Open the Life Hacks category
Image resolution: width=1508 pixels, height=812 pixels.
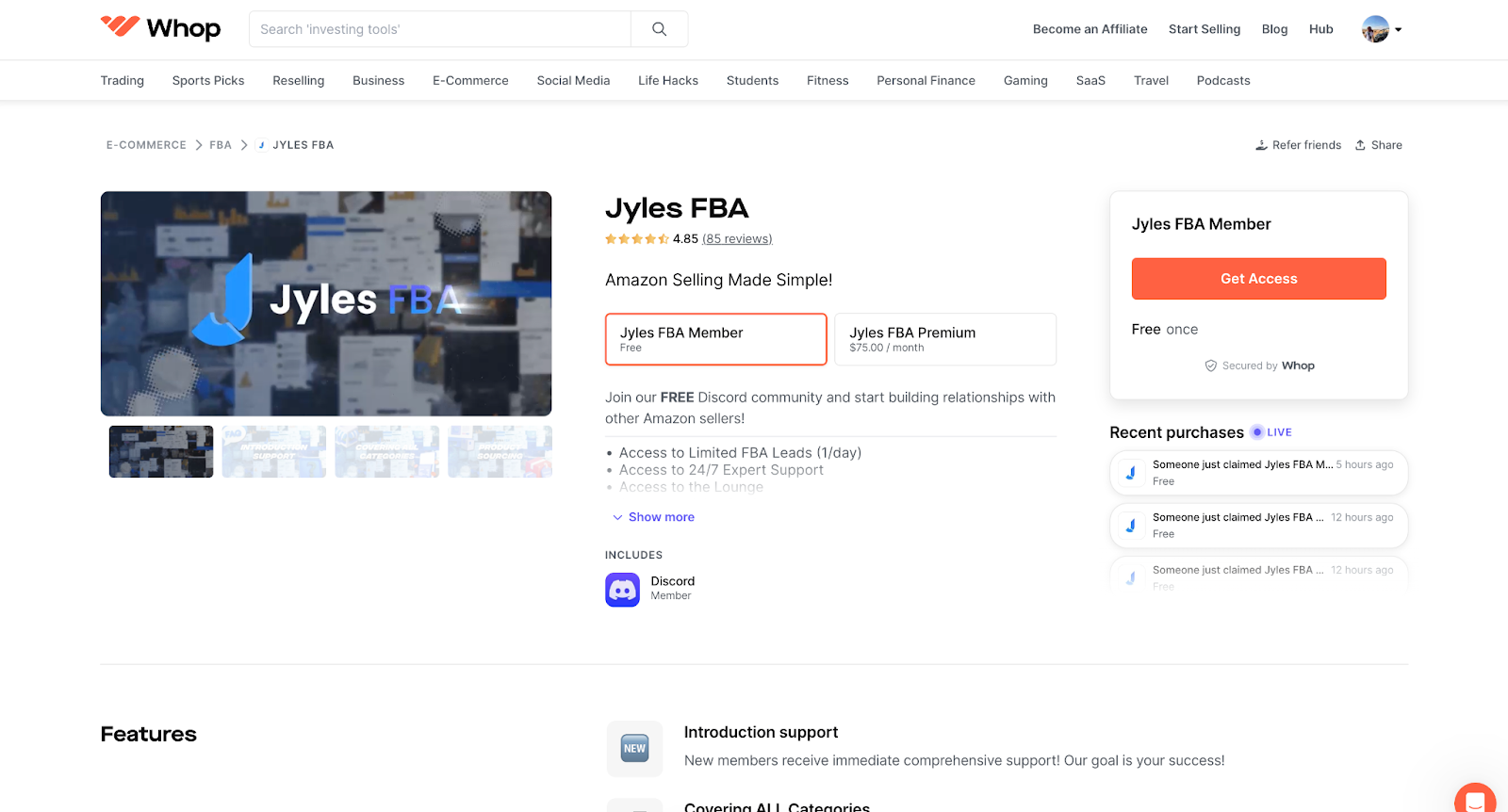point(668,80)
